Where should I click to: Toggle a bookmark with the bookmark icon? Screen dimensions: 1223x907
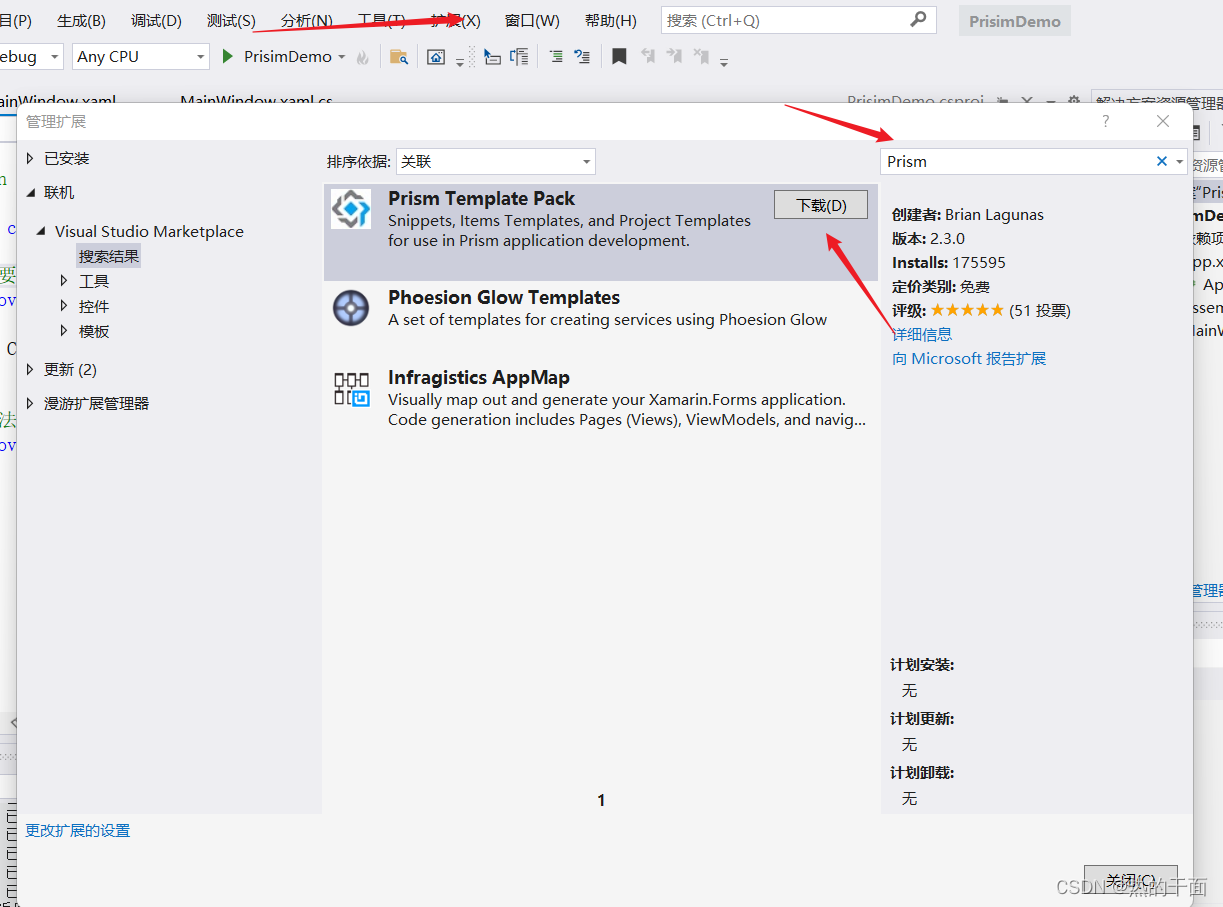619,57
